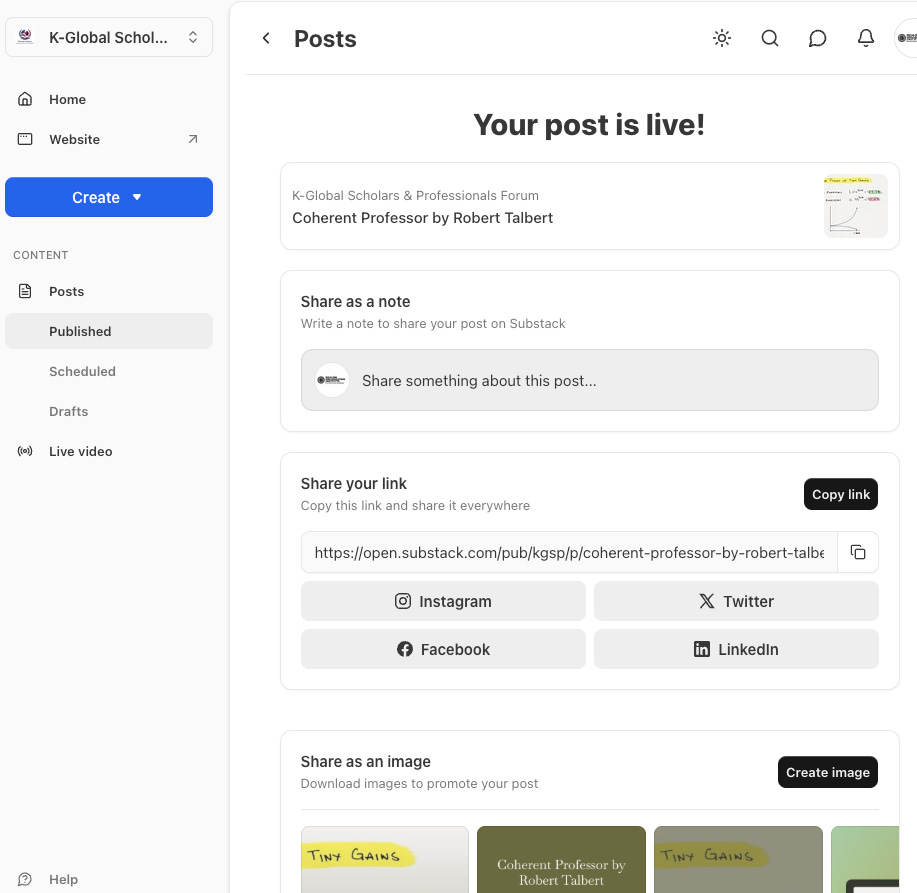
Task: Click the 'Your post is live!' heading
Action: click(589, 125)
